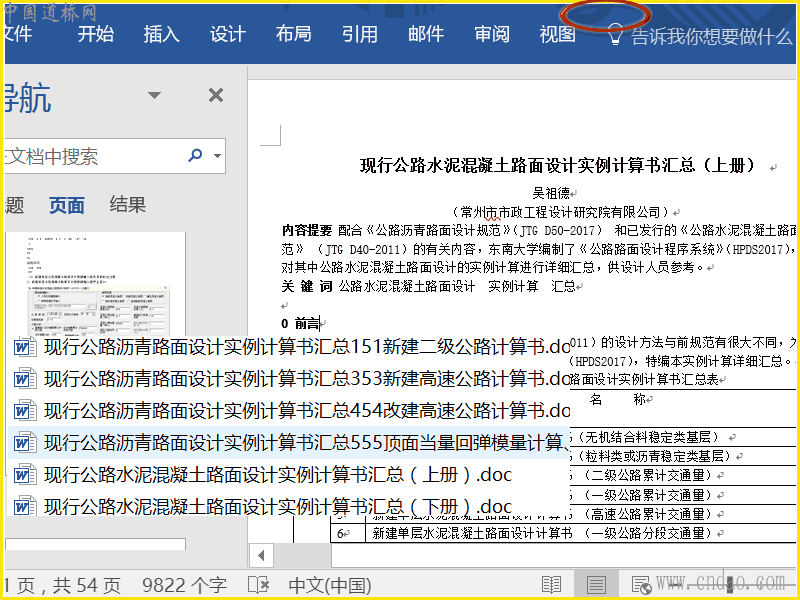
Task: Open the 邮件 ribbon tab
Action: pos(426,34)
